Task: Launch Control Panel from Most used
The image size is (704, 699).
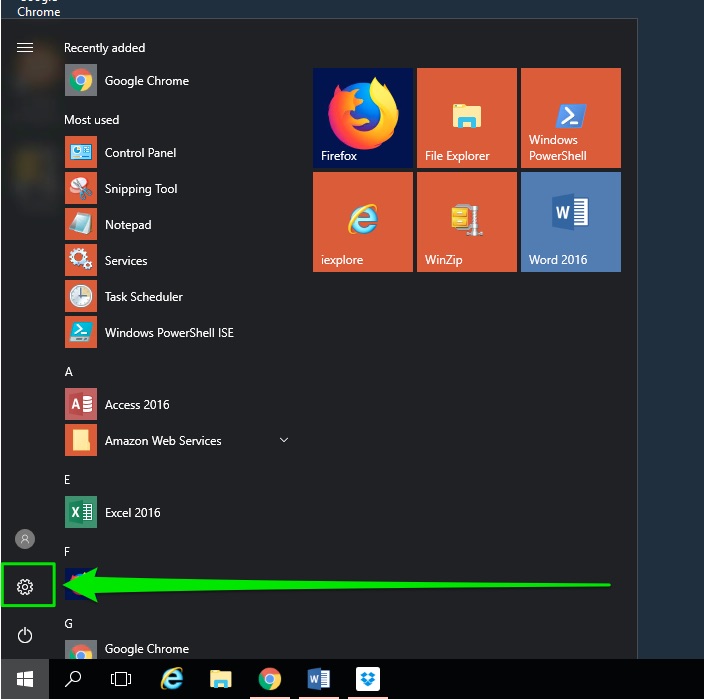Action: click(x=178, y=153)
